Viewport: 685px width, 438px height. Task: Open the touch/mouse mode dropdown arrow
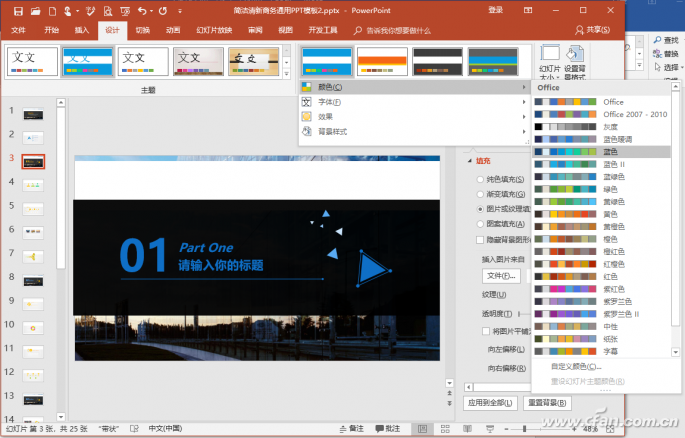pos(77,11)
